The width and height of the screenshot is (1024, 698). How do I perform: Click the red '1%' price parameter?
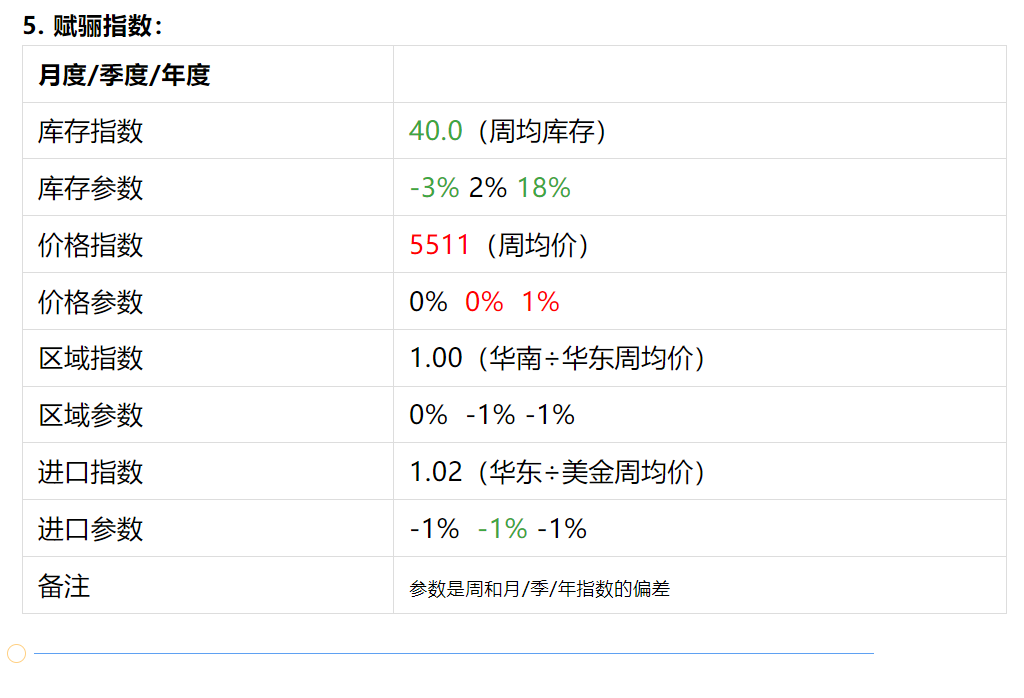[x=540, y=302]
